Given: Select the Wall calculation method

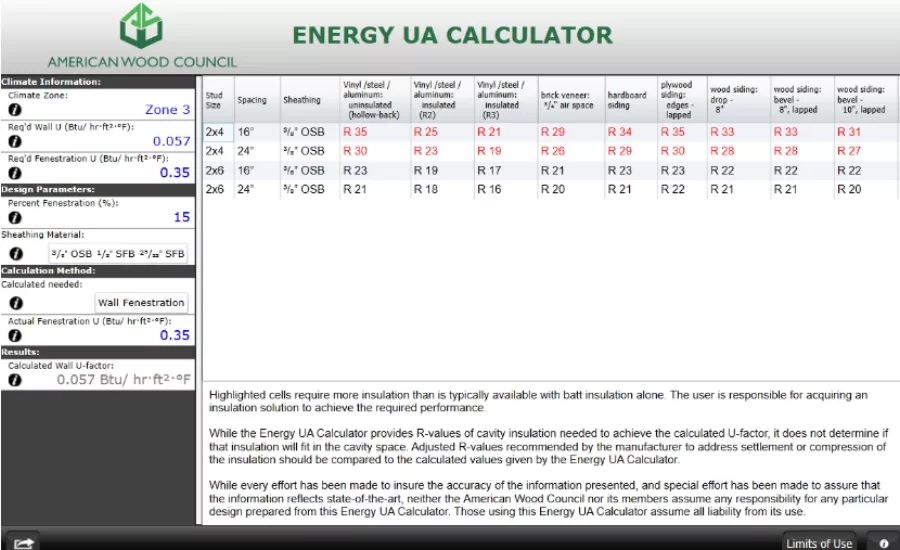Looking at the screenshot, I should pyautogui.click(x=108, y=303).
